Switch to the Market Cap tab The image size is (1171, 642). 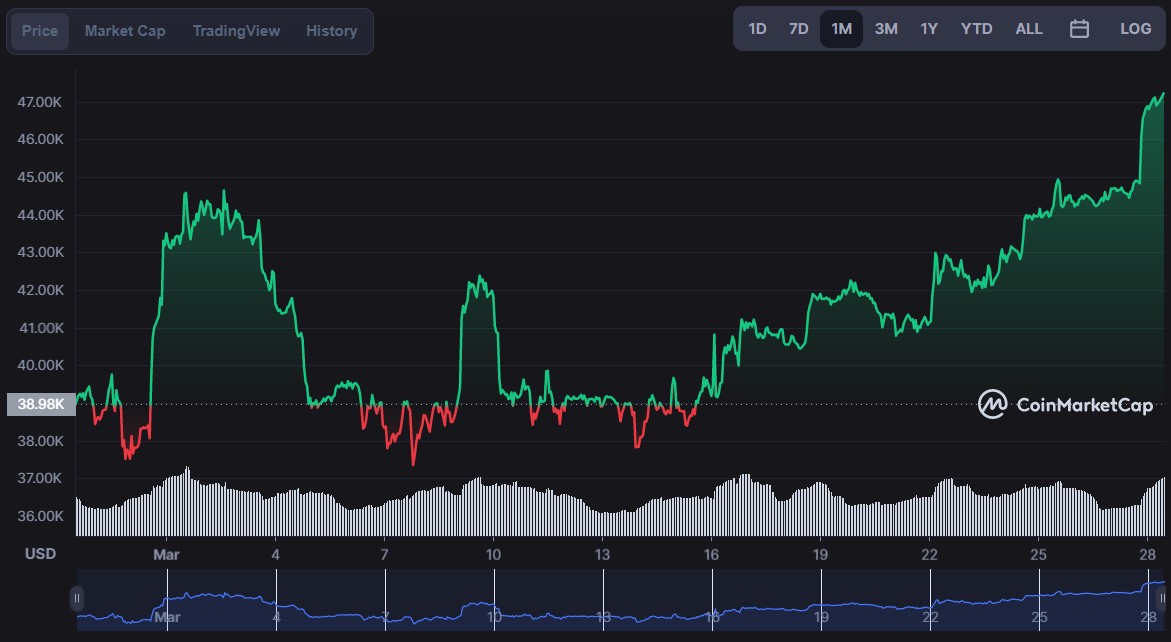pos(125,31)
